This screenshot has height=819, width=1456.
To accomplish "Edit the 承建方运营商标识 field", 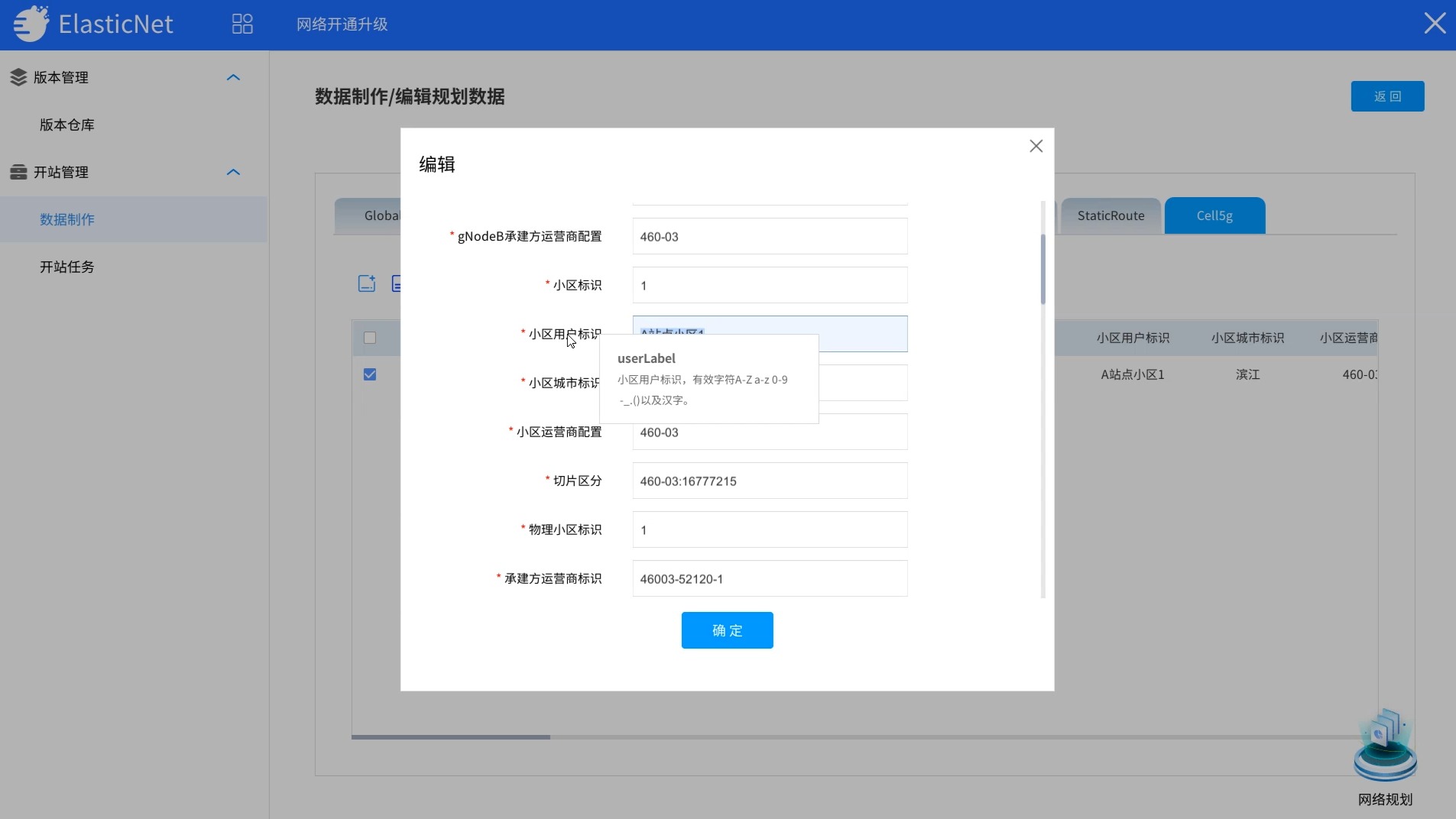I will tap(770, 578).
